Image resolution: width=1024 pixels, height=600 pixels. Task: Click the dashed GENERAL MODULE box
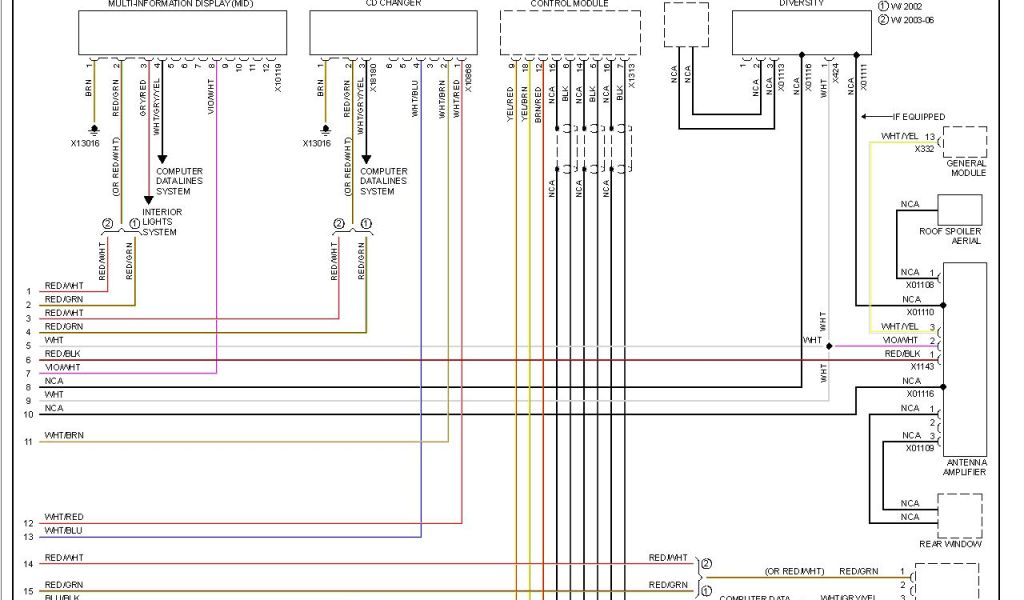(964, 141)
